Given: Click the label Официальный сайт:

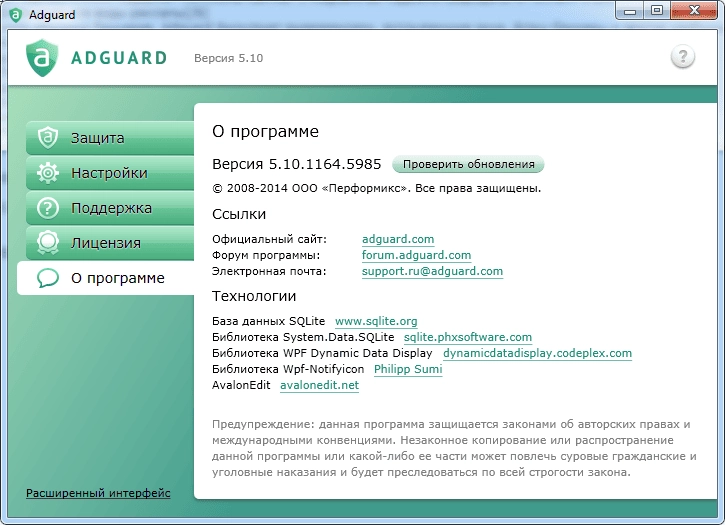Looking at the screenshot, I should tap(269, 239).
